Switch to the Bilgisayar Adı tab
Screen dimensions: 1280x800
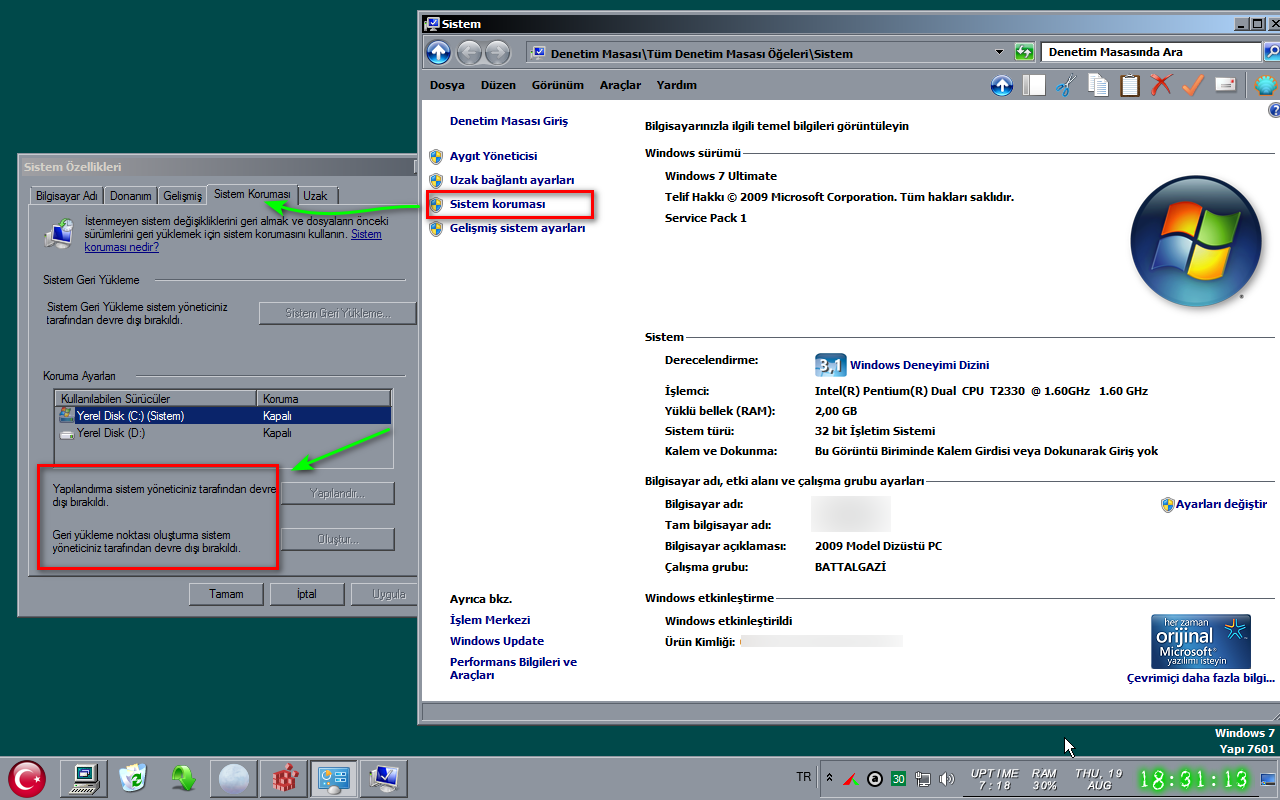pyautogui.click(x=66, y=196)
